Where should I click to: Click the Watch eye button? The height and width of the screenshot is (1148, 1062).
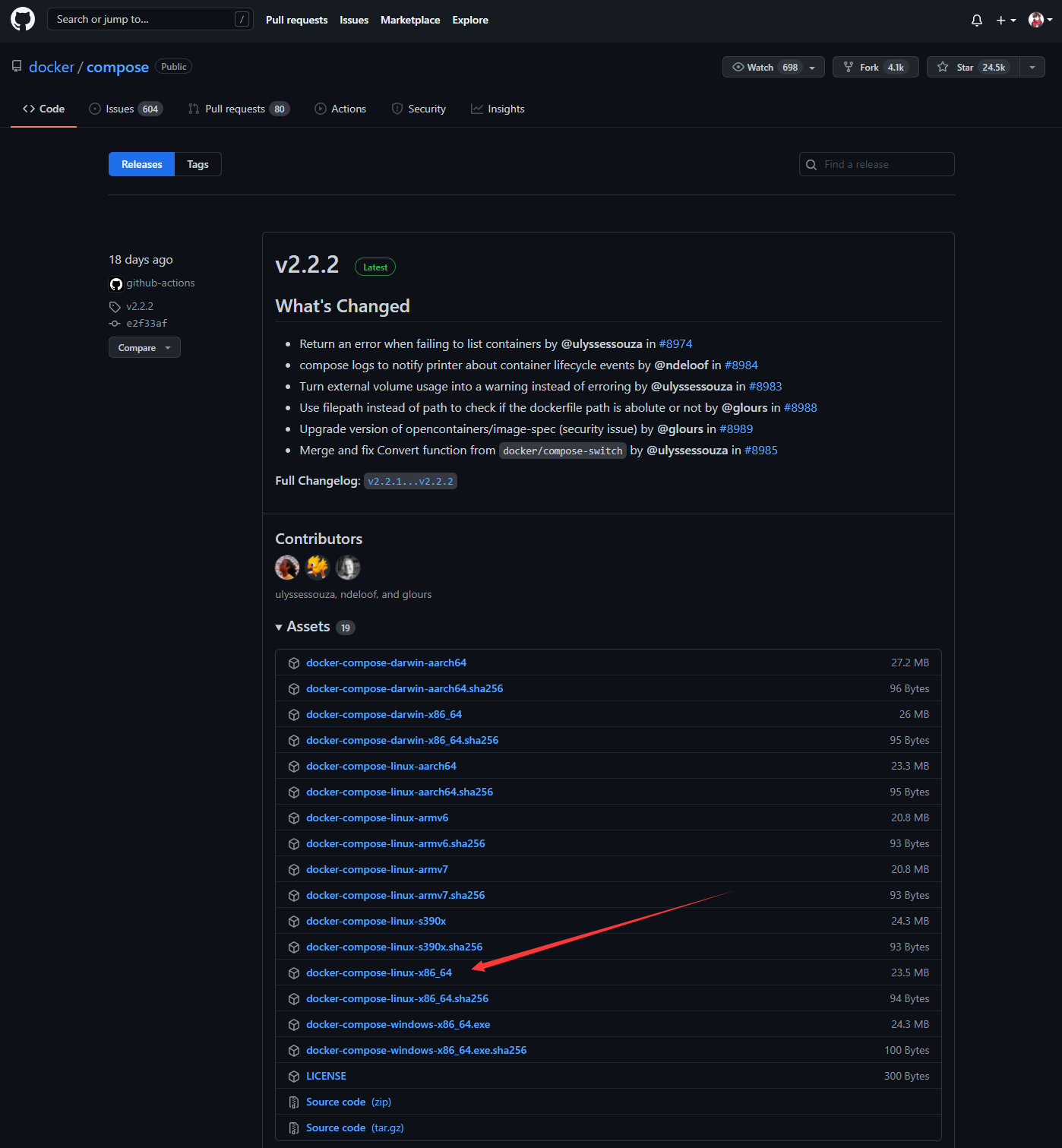point(766,67)
